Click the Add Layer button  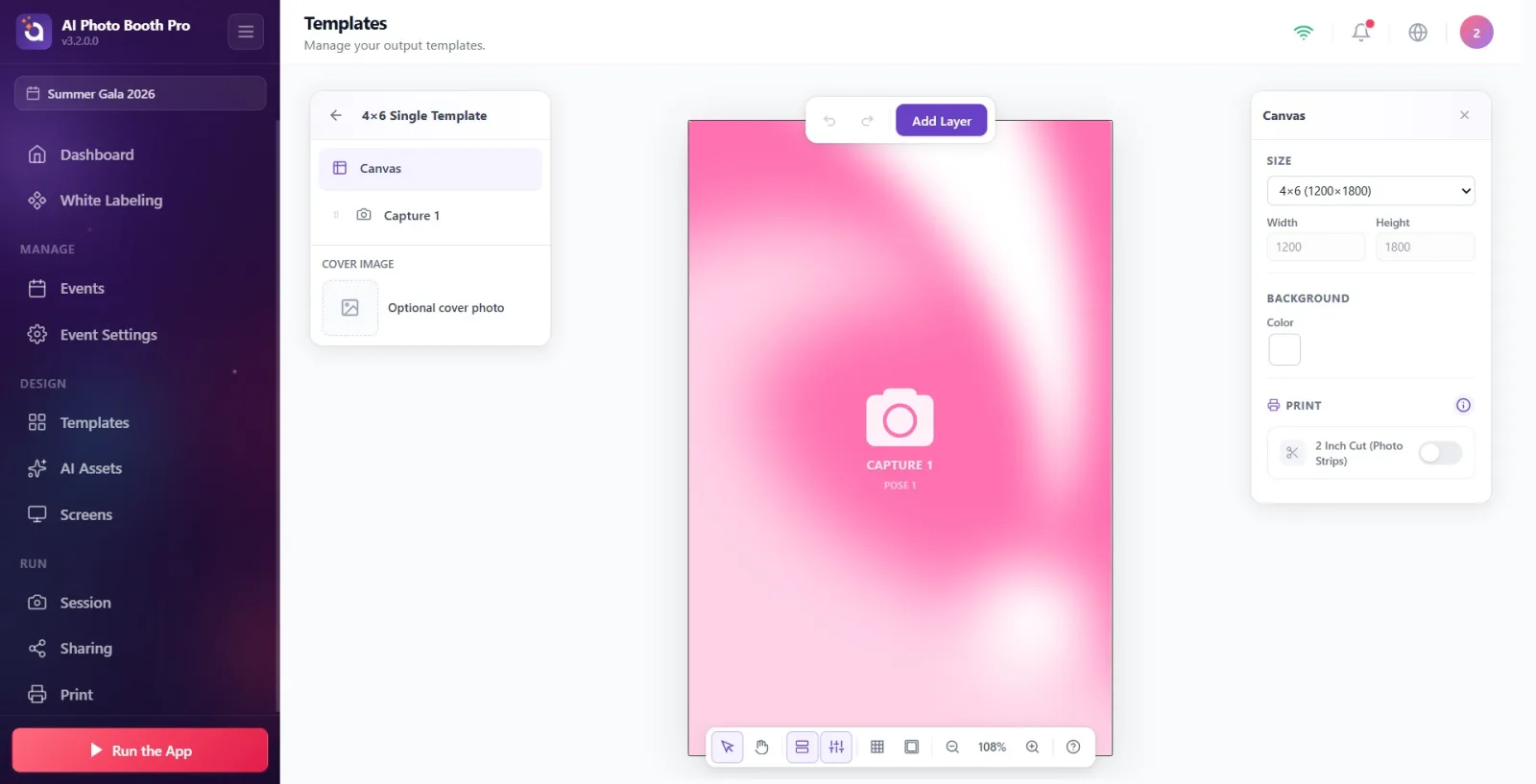click(941, 121)
